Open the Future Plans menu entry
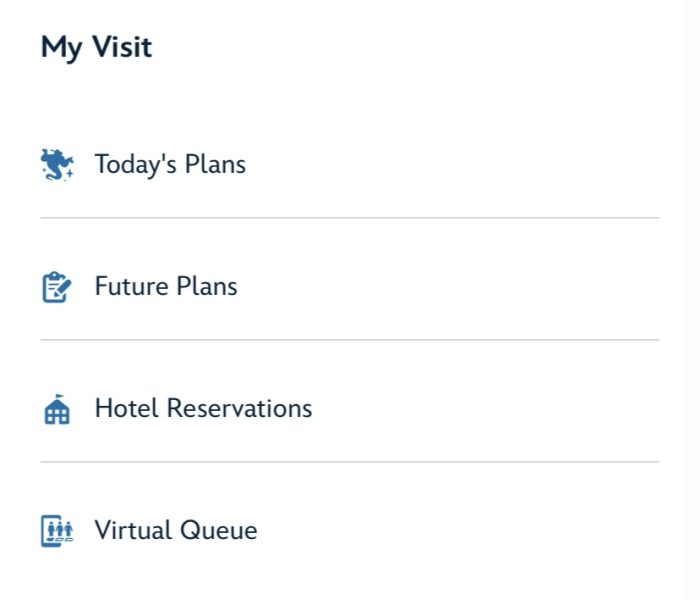The height and width of the screenshot is (600, 700). [x=166, y=287]
